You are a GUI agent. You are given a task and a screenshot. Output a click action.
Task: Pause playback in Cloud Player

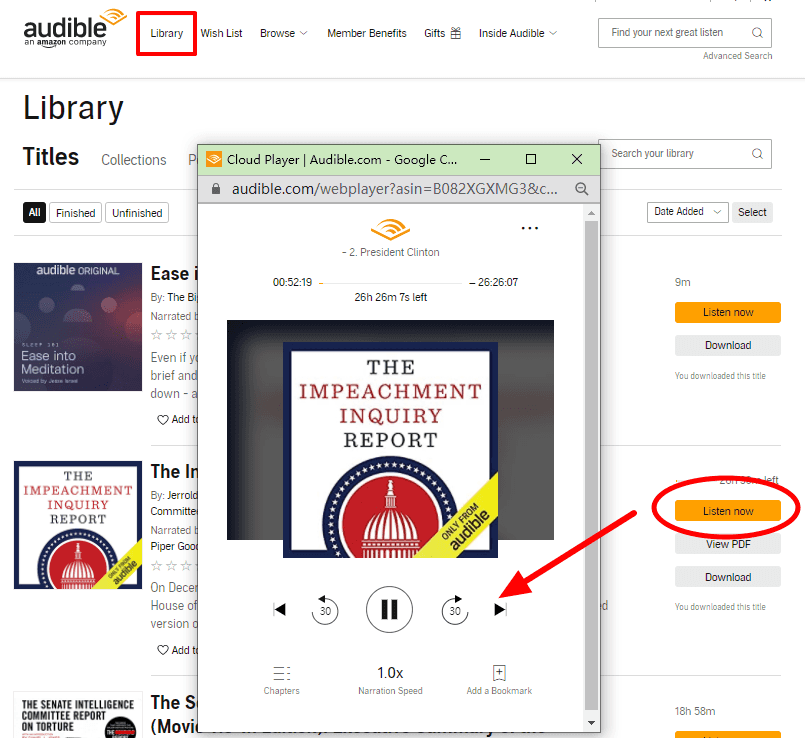[389, 610]
